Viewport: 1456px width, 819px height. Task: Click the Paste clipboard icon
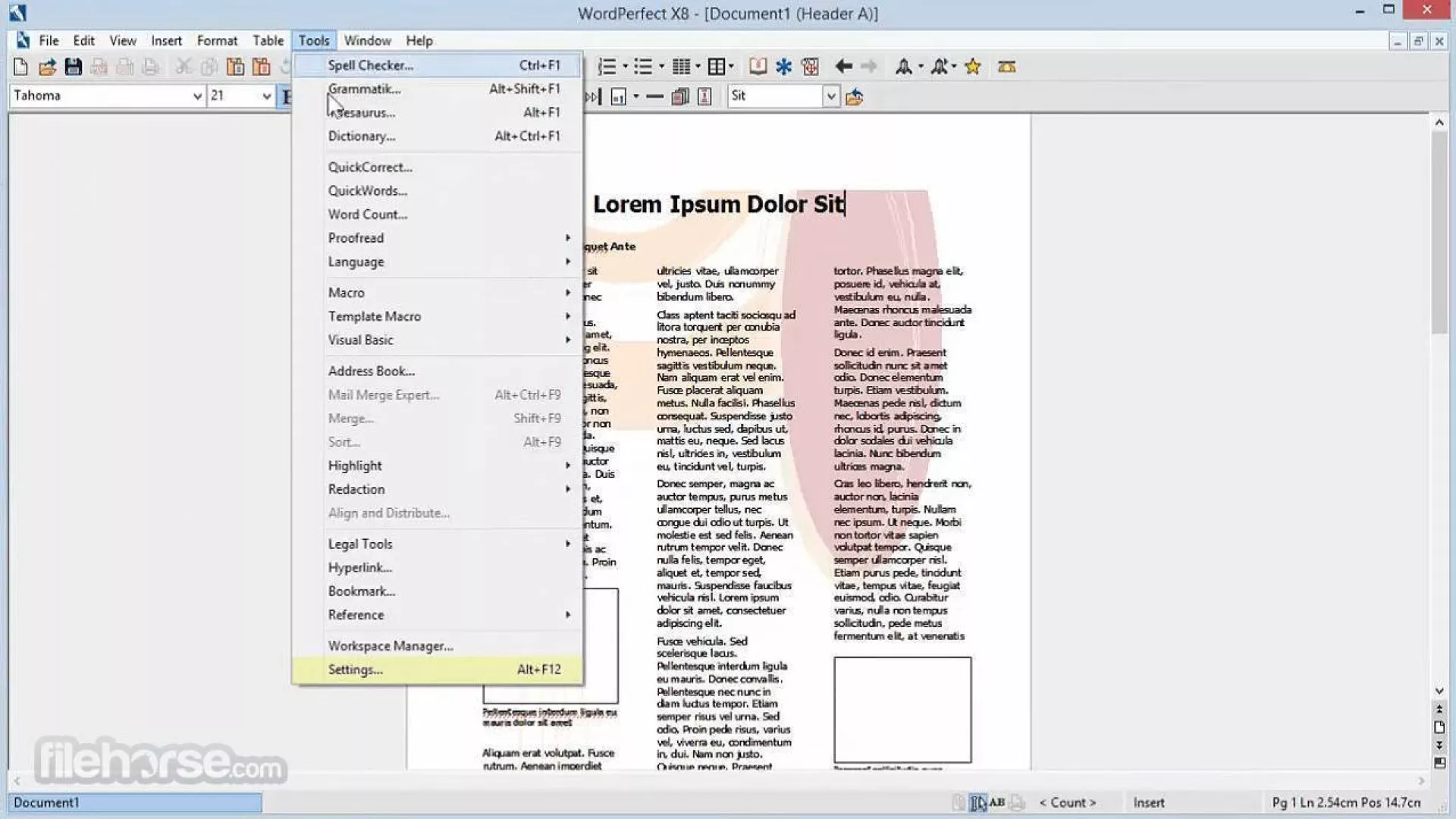tap(235, 67)
